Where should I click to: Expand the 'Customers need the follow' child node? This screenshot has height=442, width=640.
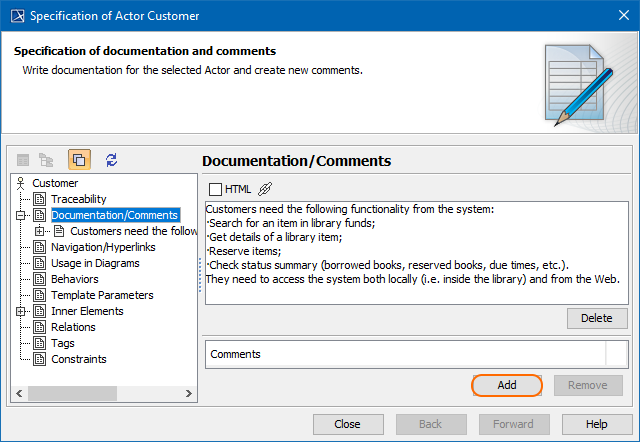pos(40,231)
